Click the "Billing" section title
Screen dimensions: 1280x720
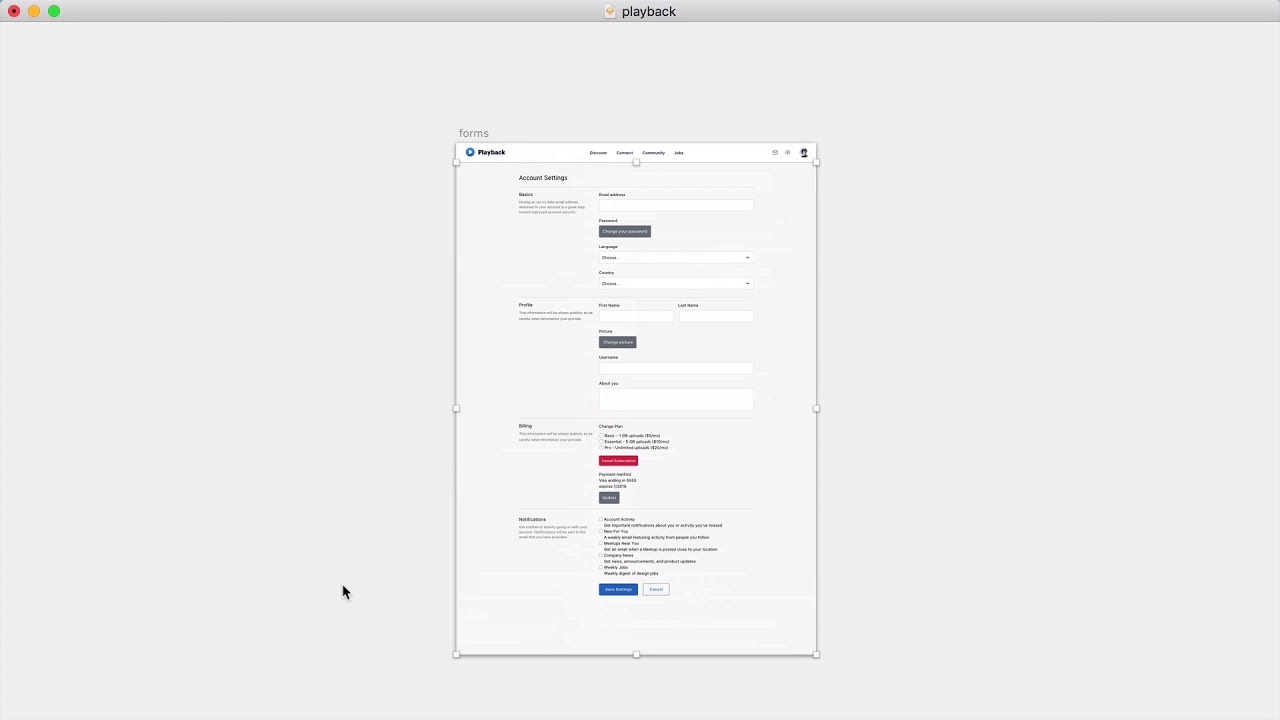pyautogui.click(x=525, y=426)
